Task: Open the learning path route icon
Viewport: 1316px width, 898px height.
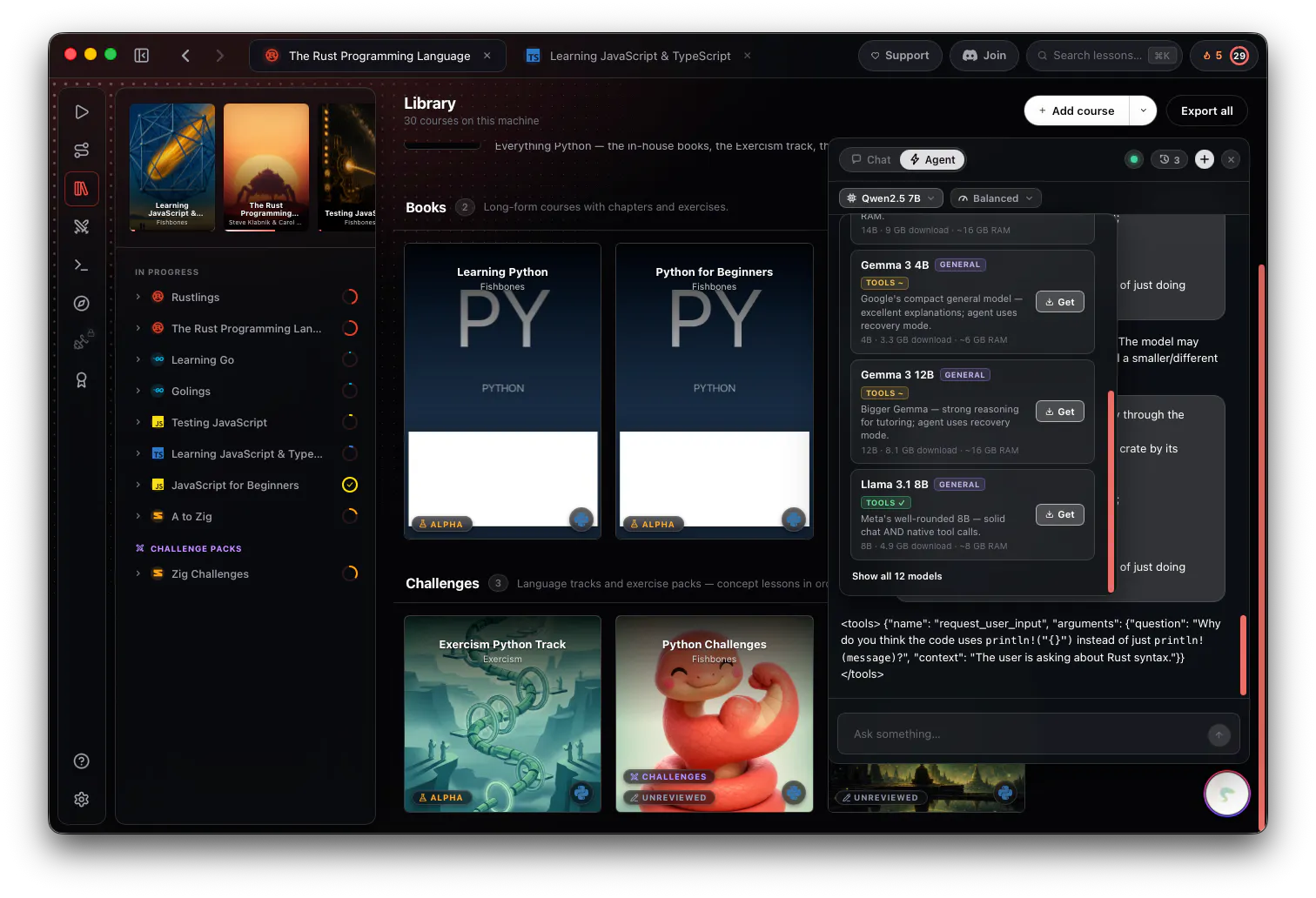Action: [x=81, y=151]
